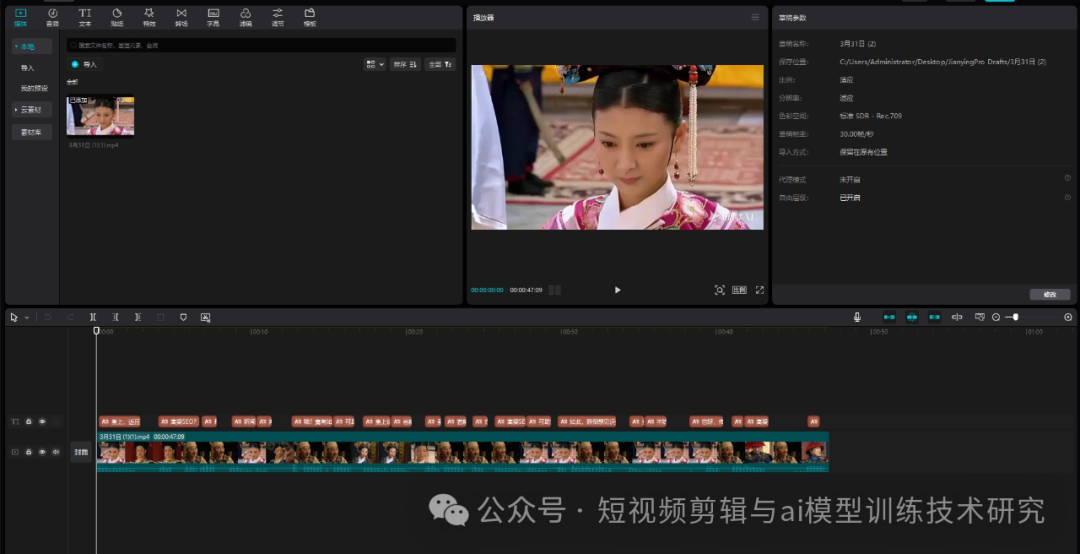Collapse the 本地 (Local) sidebar section
Viewport: 1080px width, 554px height.
coord(32,46)
